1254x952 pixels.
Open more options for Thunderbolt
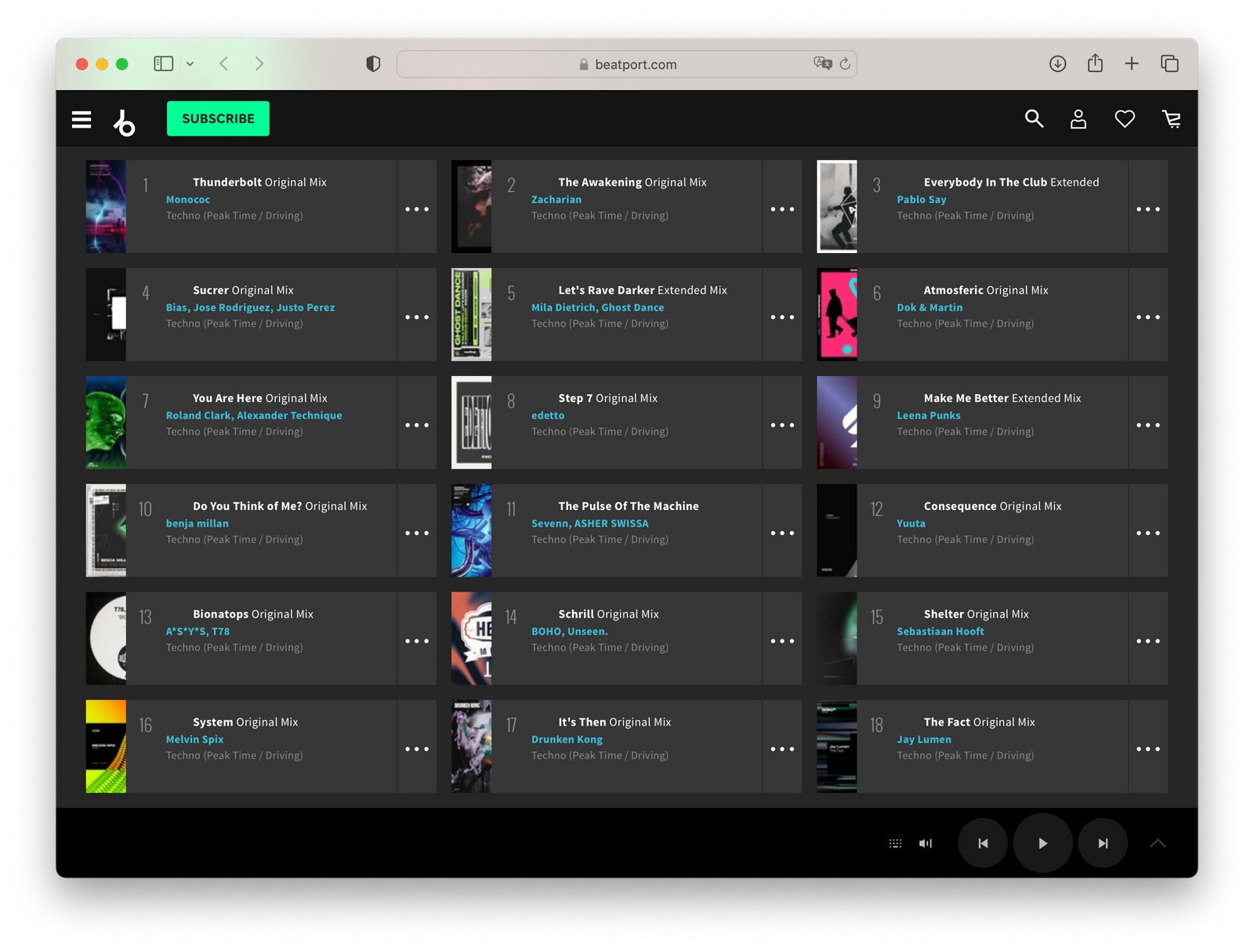tap(417, 209)
